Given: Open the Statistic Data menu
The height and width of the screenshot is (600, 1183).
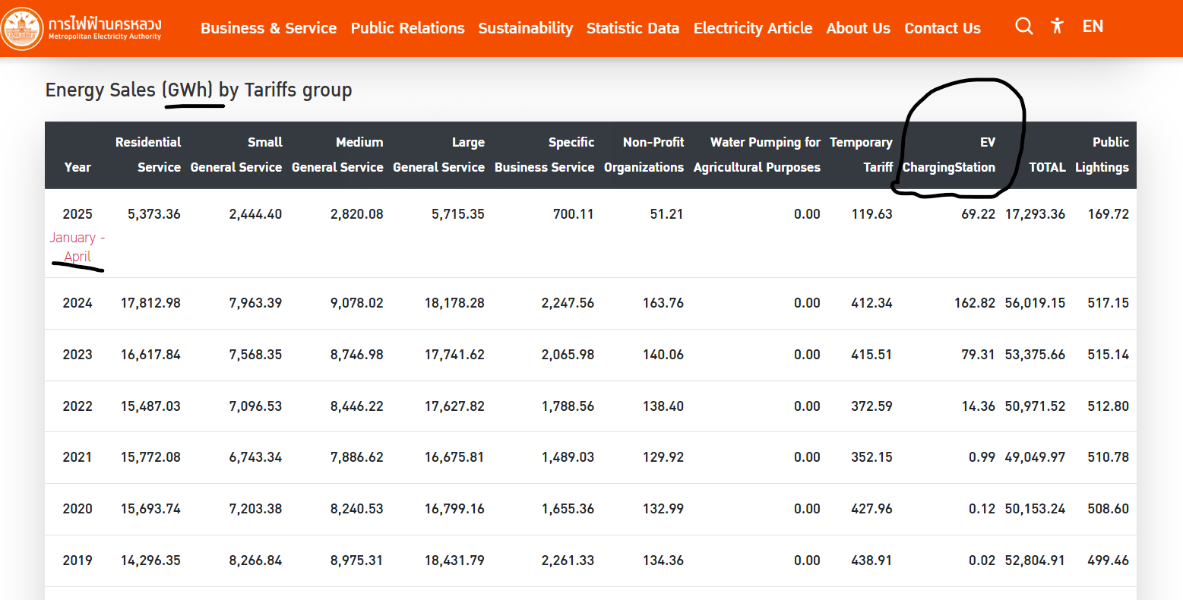Looking at the screenshot, I should coord(632,28).
